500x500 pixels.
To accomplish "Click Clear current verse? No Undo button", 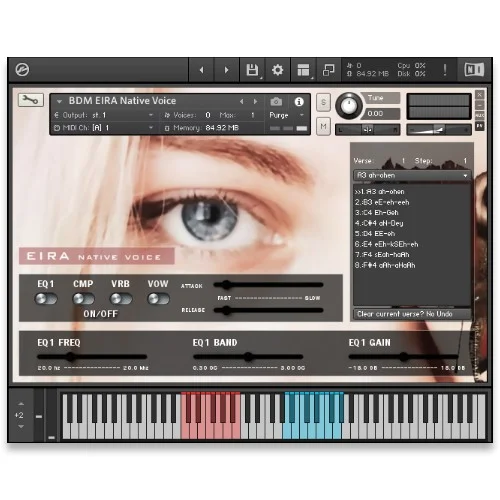I will point(412,314).
